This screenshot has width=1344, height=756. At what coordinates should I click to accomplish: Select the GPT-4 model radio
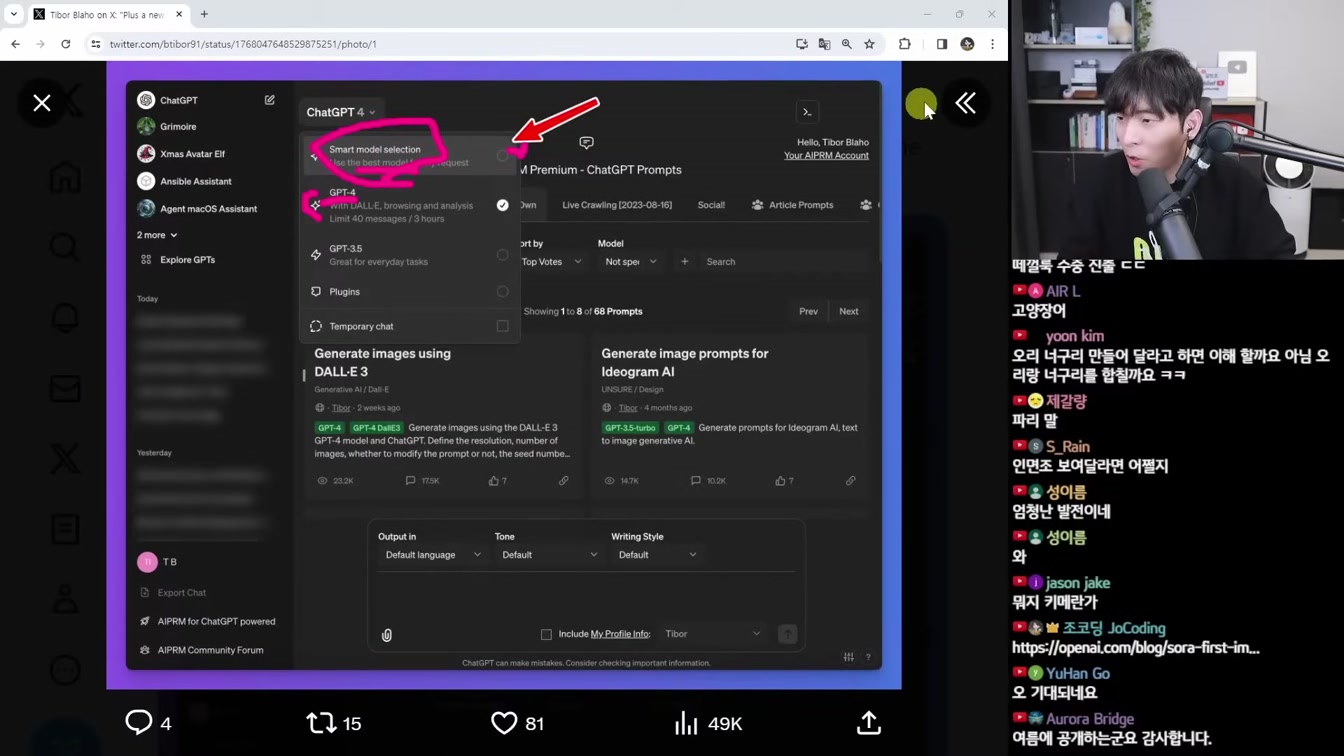click(x=502, y=205)
